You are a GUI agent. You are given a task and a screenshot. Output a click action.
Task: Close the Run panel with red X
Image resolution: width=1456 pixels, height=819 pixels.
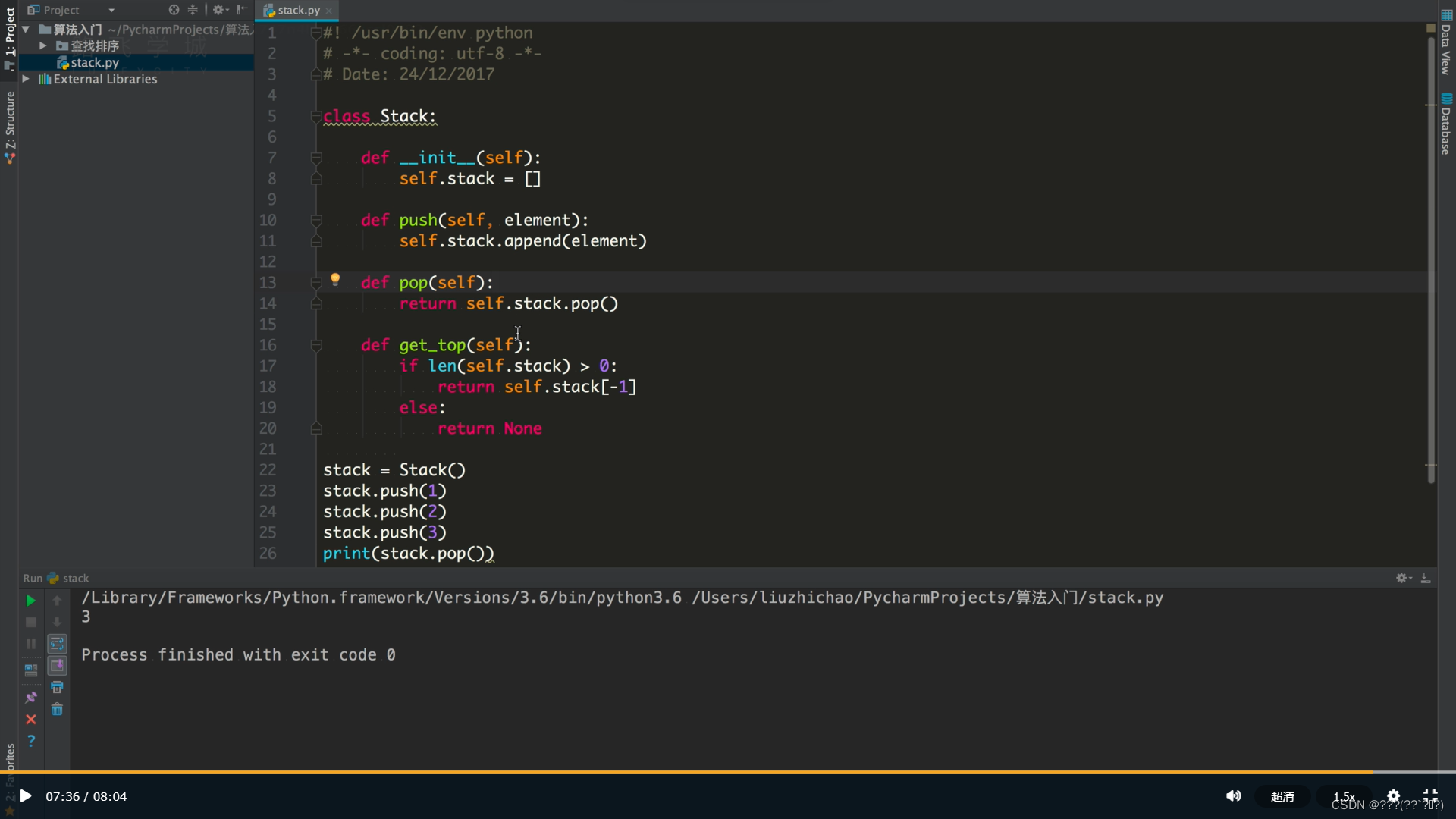pyautogui.click(x=31, y=720)
